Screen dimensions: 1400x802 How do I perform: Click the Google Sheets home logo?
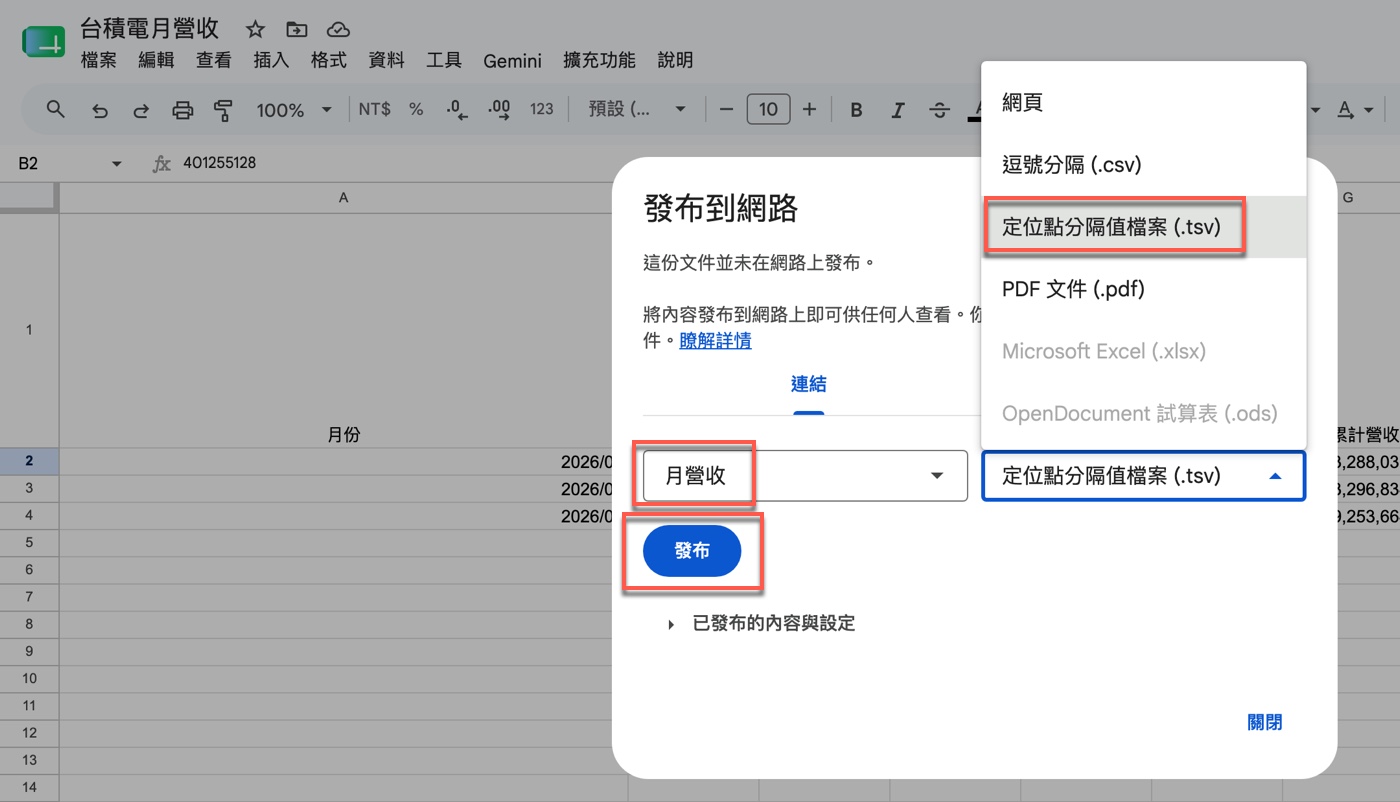(x=44, y=42)
